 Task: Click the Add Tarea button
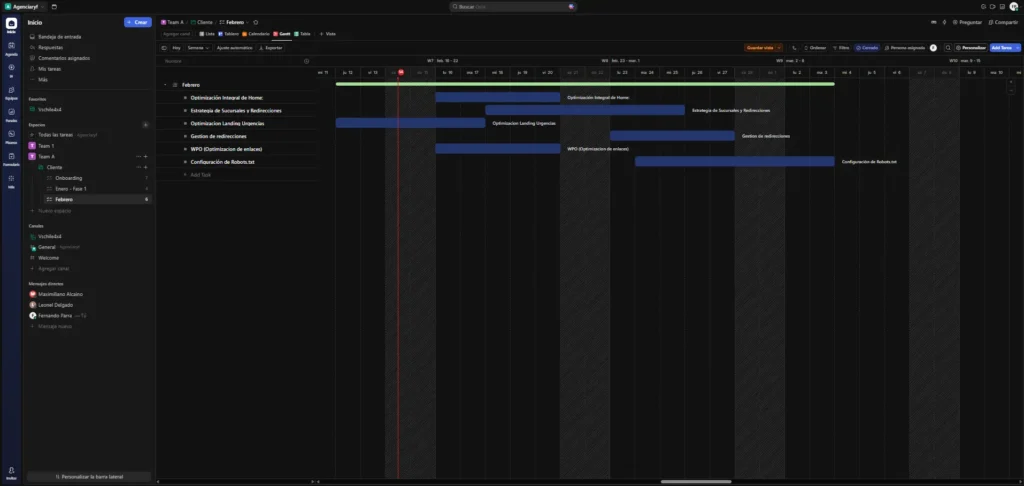1002,48
